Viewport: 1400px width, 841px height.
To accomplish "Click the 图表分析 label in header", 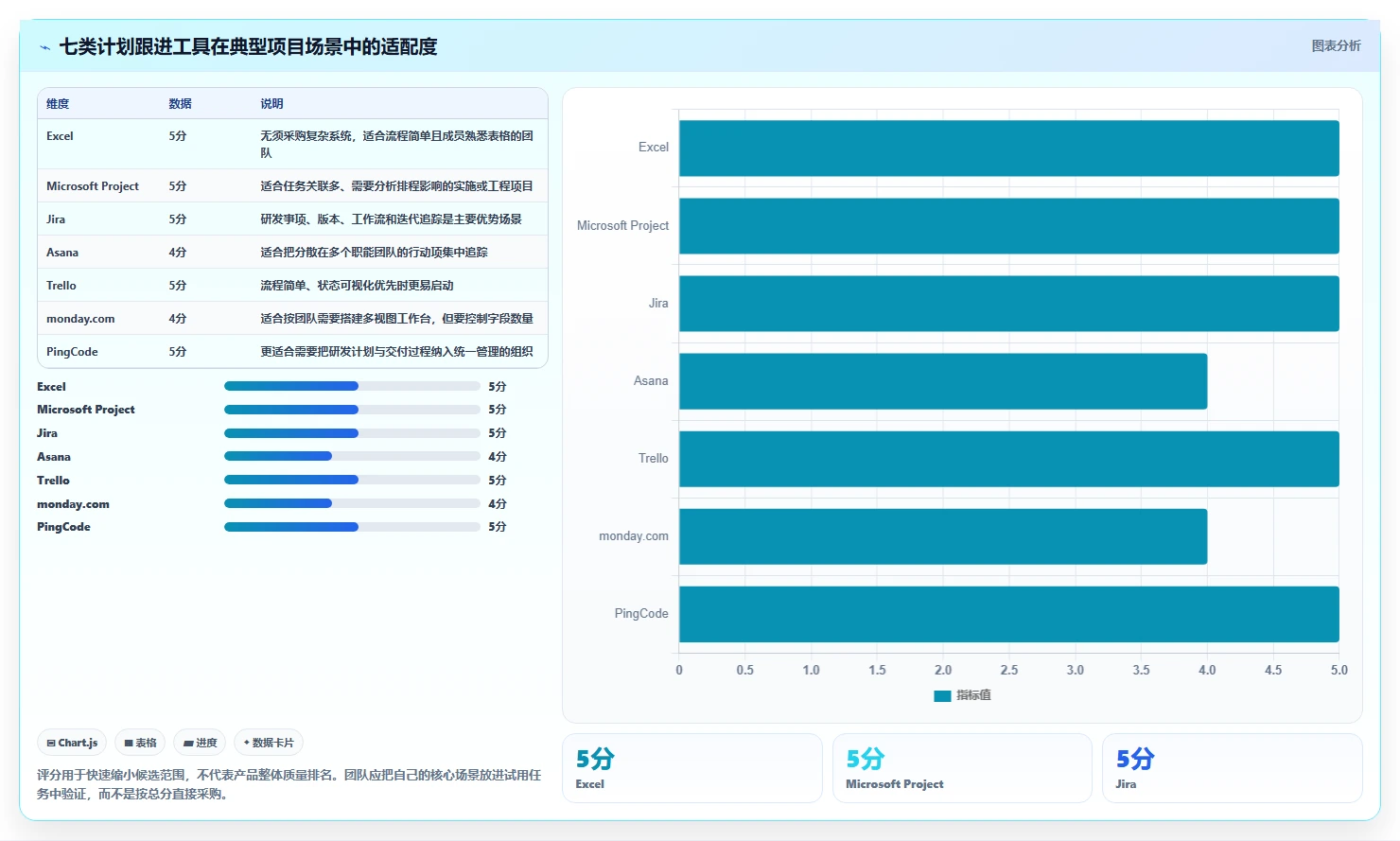I will pos(1336,45).
